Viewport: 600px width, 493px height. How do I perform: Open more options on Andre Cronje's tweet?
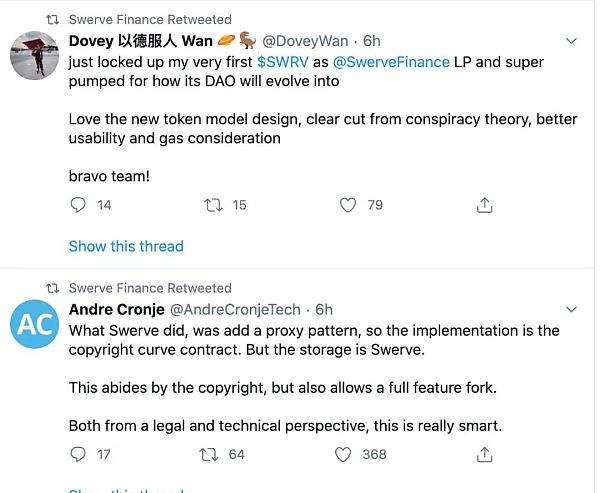coord(571,310)
